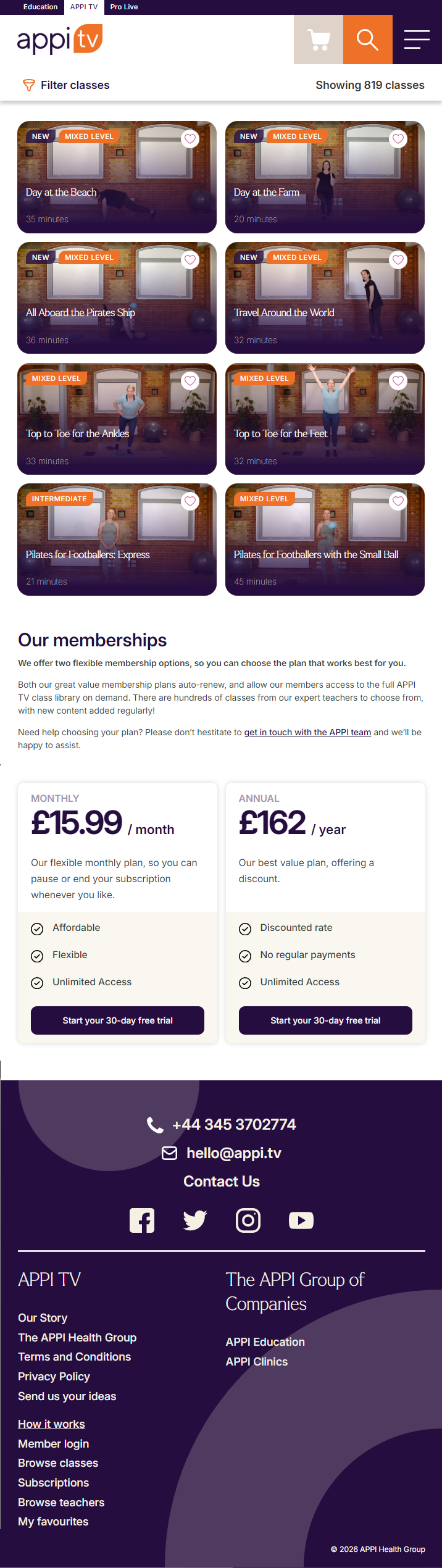Open the Twitter profile icon

[x=195, y=1220]
